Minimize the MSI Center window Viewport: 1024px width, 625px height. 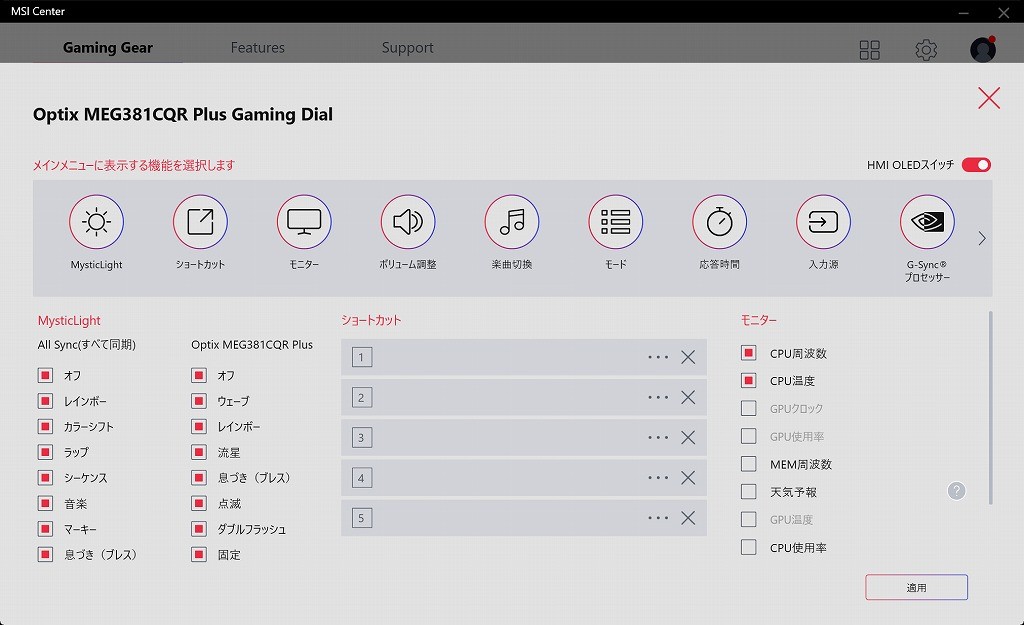[x=964, y=12]
